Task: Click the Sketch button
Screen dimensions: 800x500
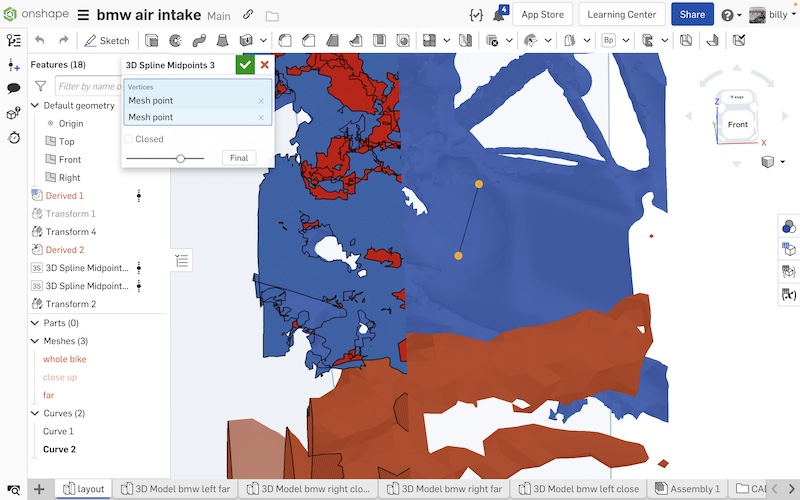Action: [107, 41]
